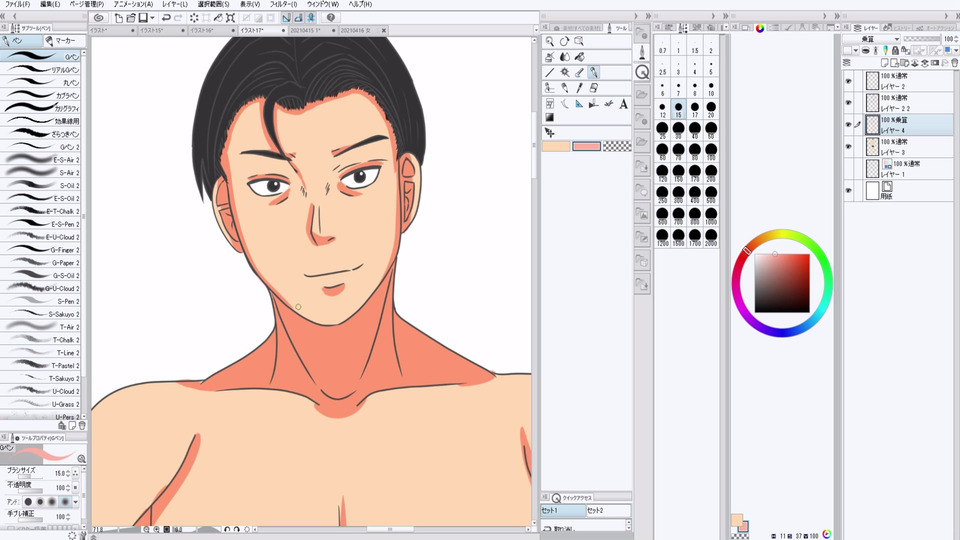Adjust brush size stepper arrows
This screenshot has height=540, width=960.
[x=68, y=473]
